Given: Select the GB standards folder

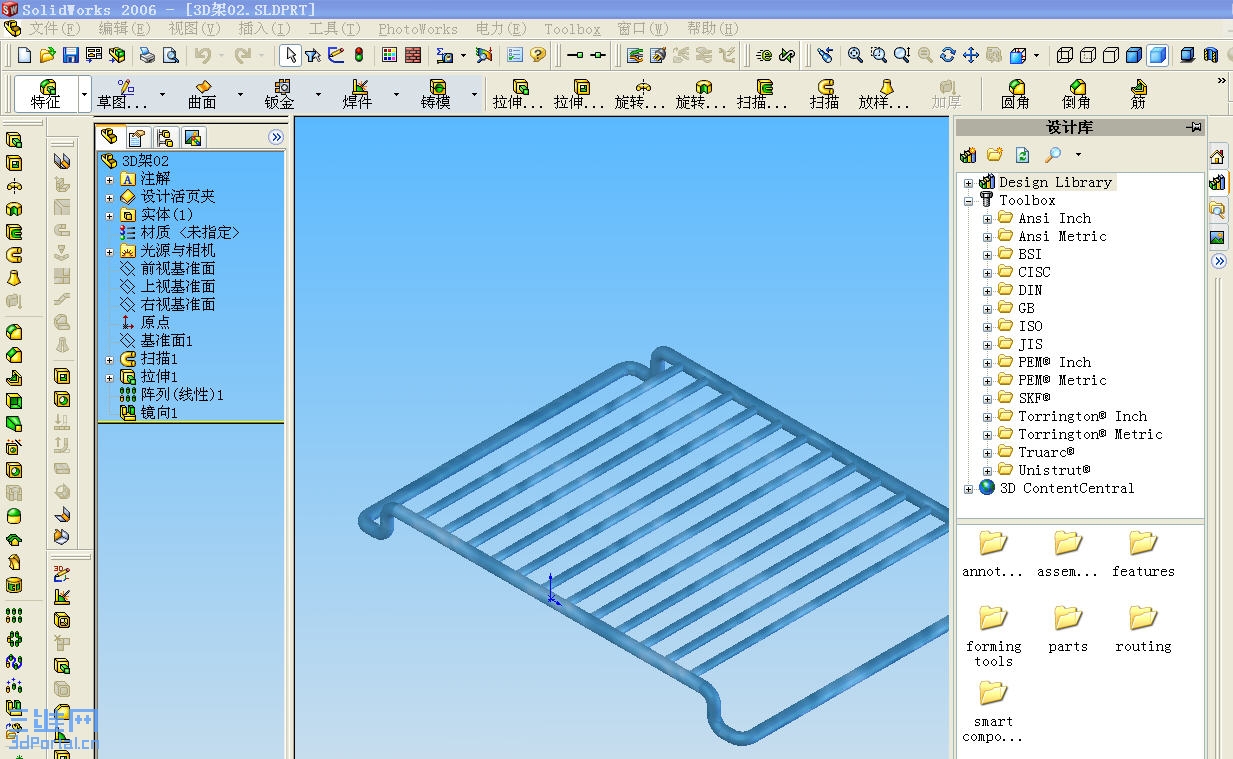Looking at the screenshot, I should tap(1017, 308).
